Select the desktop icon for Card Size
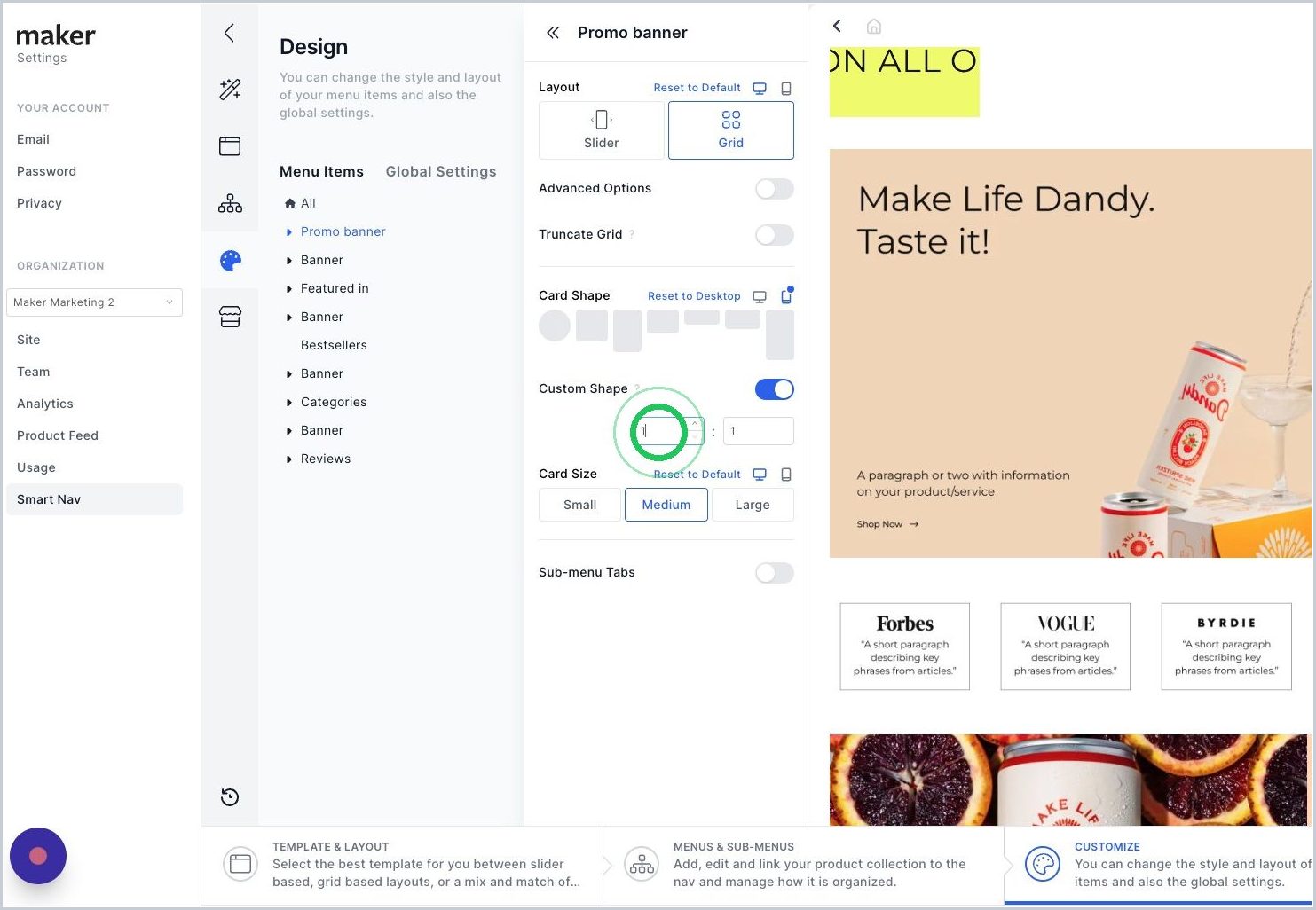The width and height of the screenshot is (1316, 910). (760, 475)
